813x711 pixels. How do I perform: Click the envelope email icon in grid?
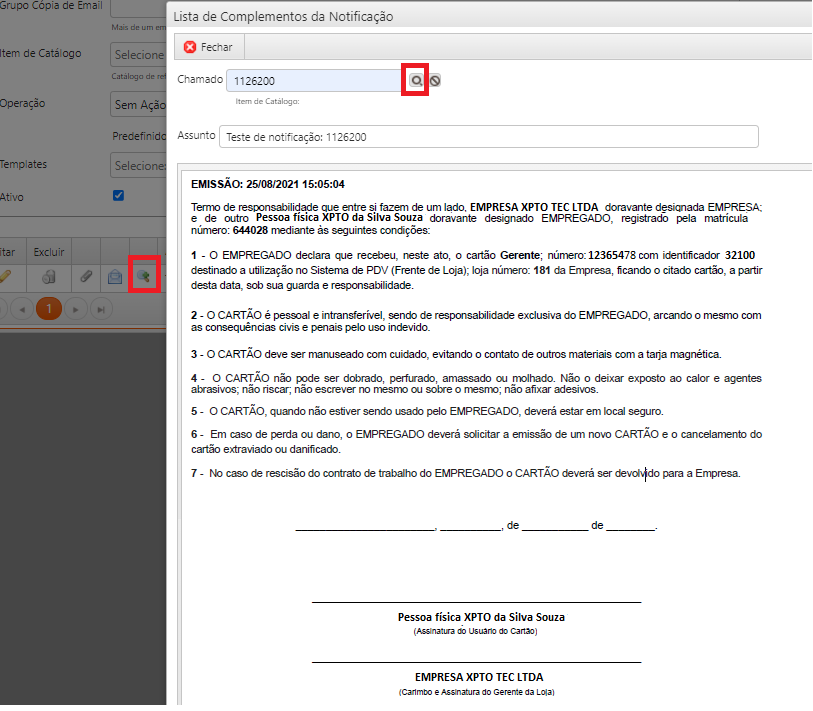115,276
